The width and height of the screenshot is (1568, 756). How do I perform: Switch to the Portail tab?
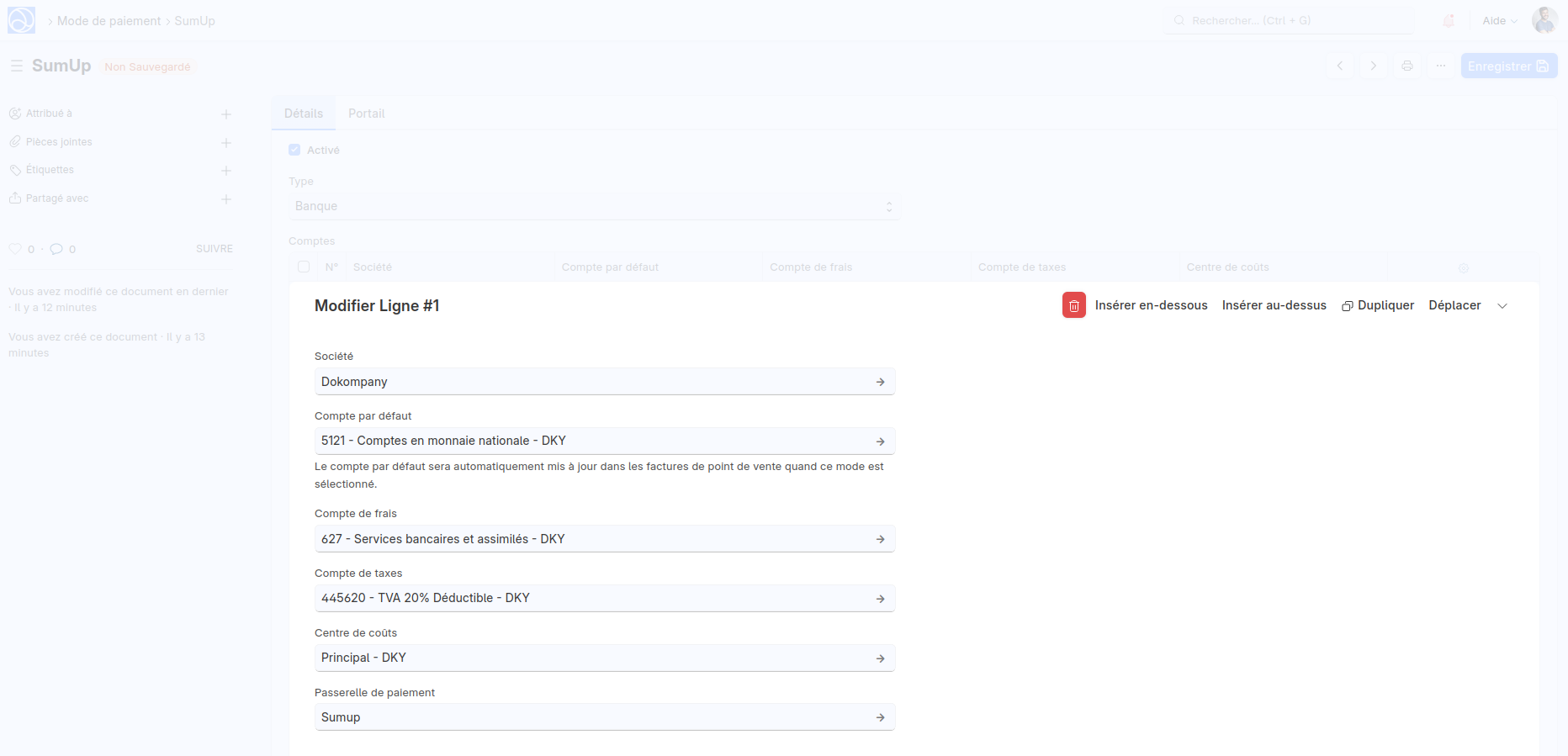tap(366, 114)
